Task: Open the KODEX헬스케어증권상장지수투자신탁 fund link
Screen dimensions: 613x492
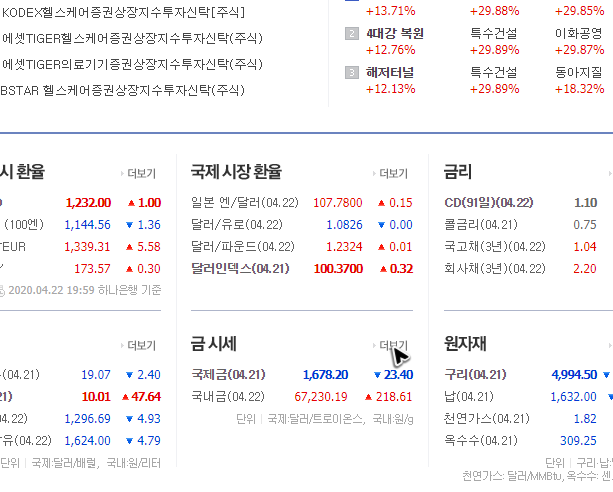Action: [123, 13]
